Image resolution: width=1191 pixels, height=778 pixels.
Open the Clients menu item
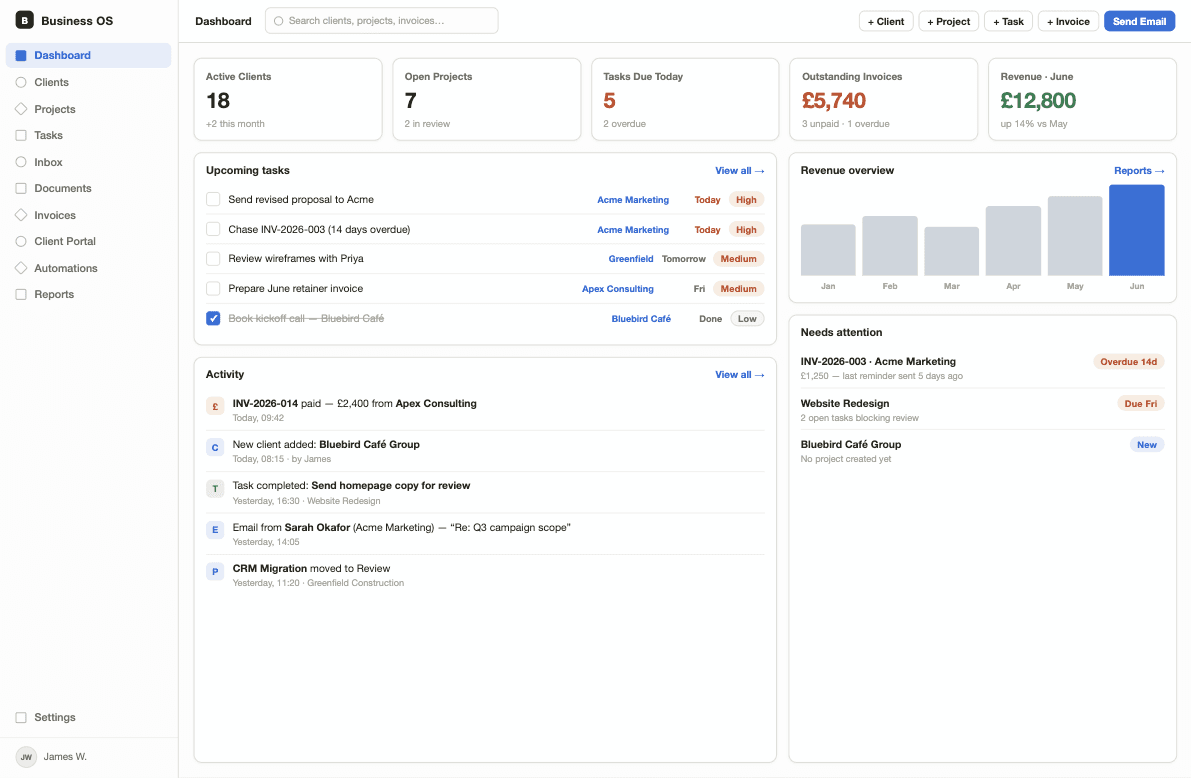pyautogui.click(x=88, y=82)
